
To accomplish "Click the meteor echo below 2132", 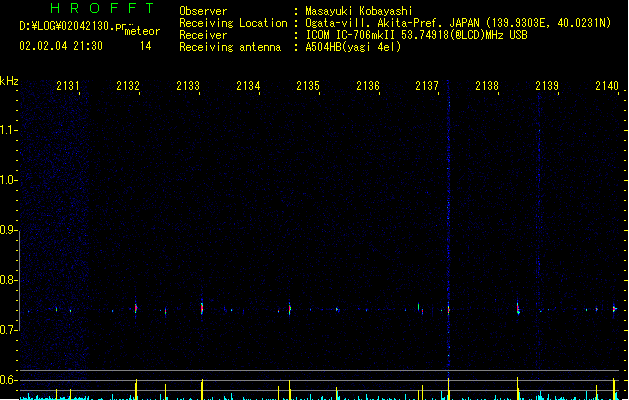I will click(136, 308).
